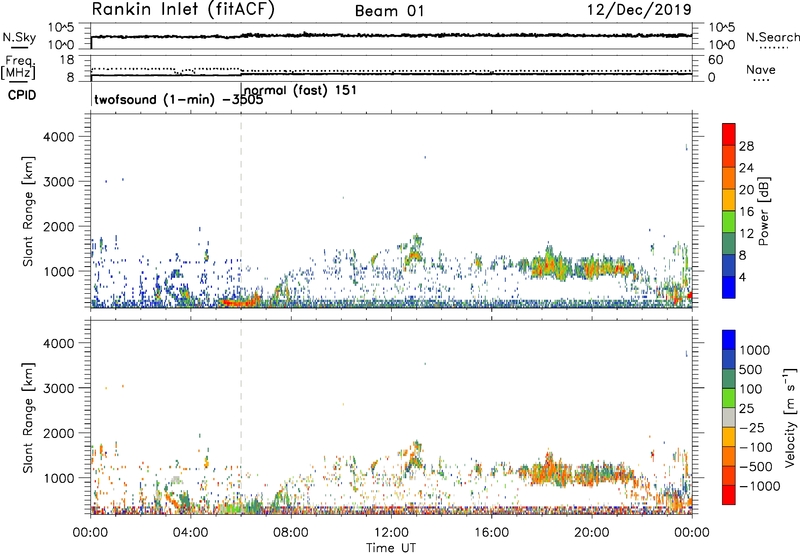Click the '16:00' time axis tick label
Viewport: 800px width, 554px height.
coord(491,533)
